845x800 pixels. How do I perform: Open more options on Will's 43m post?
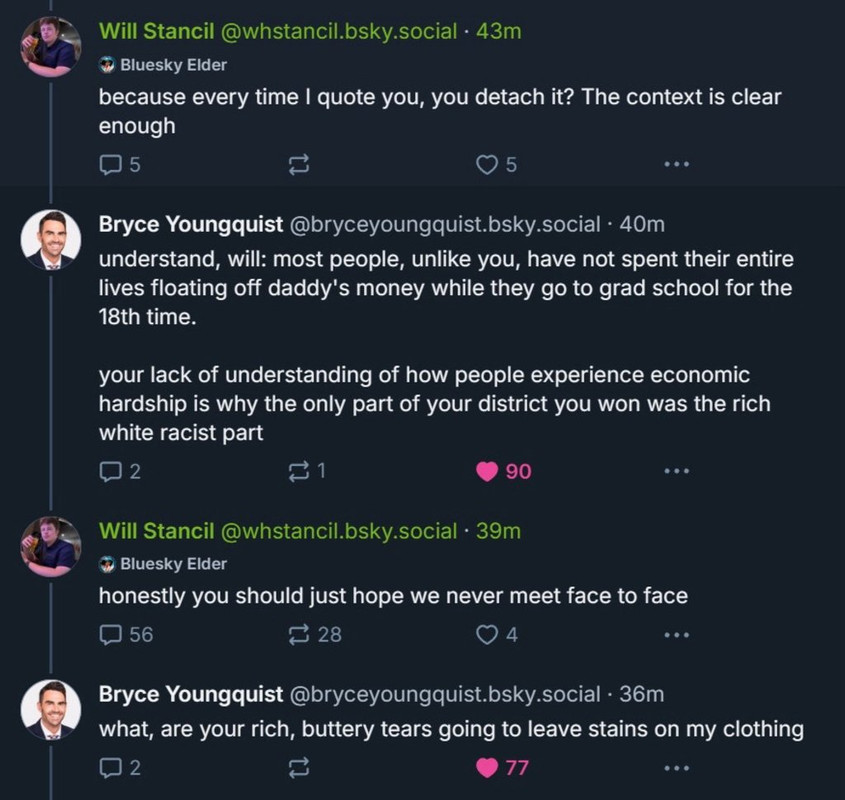676,166
